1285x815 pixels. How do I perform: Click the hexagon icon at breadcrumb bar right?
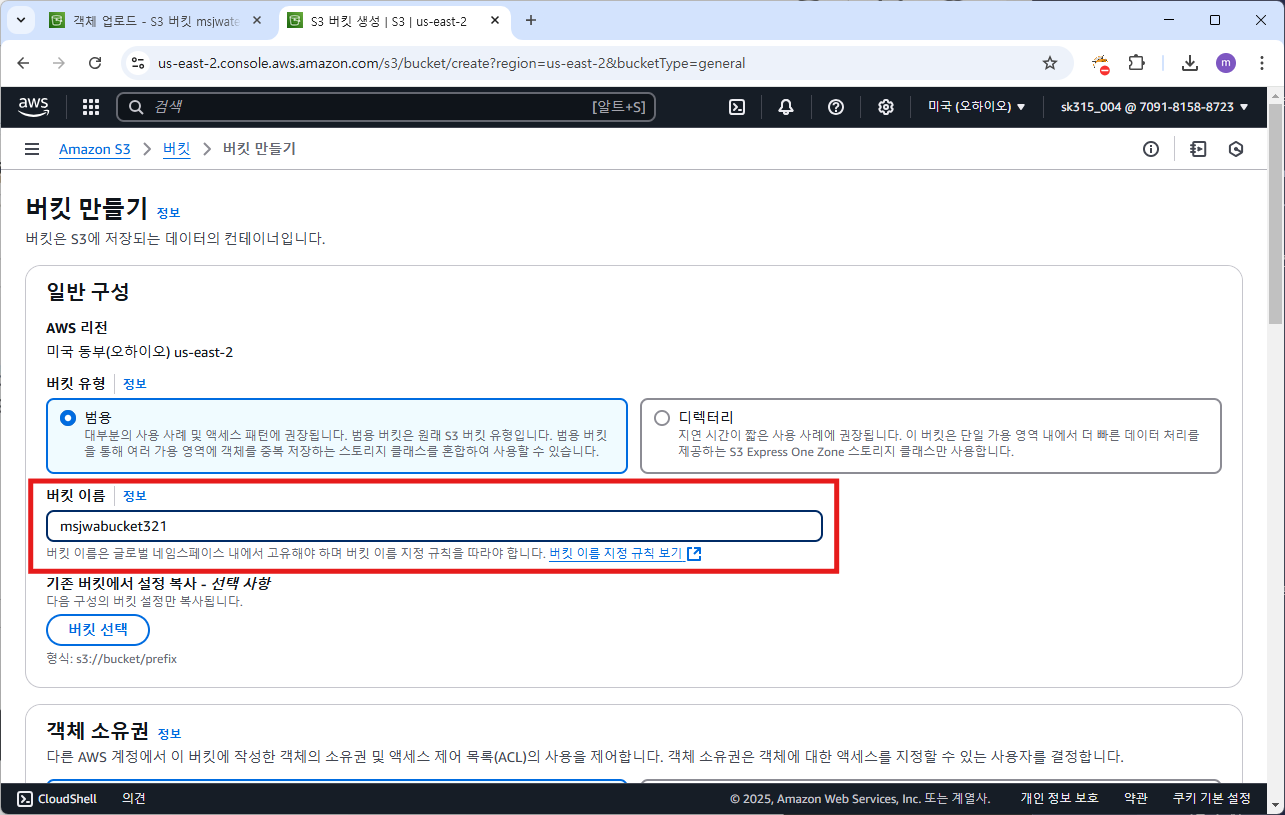pos(1236,149)
